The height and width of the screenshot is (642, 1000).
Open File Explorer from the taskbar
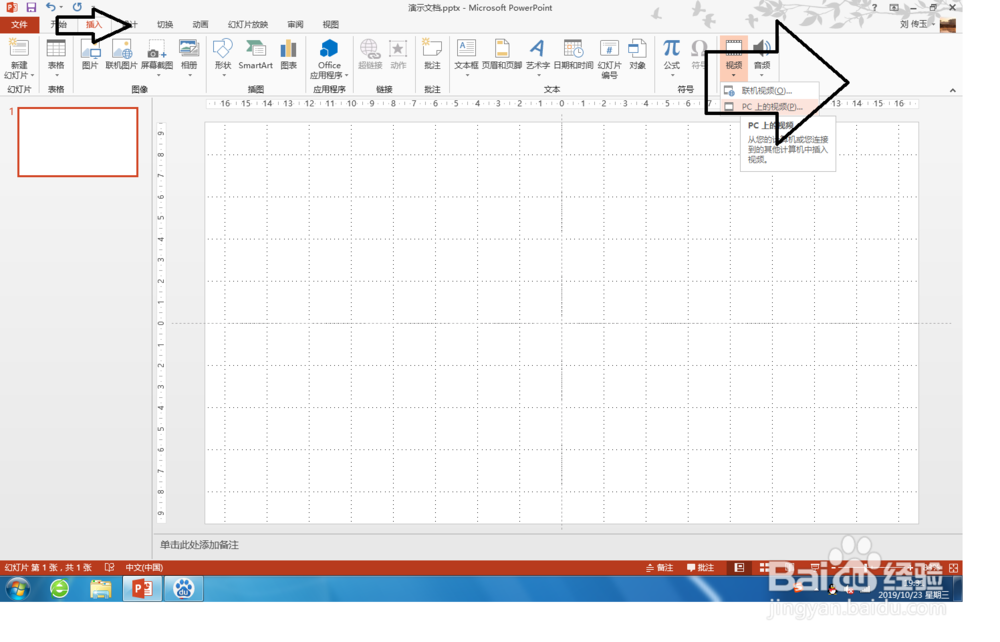(x=101, y=588)
